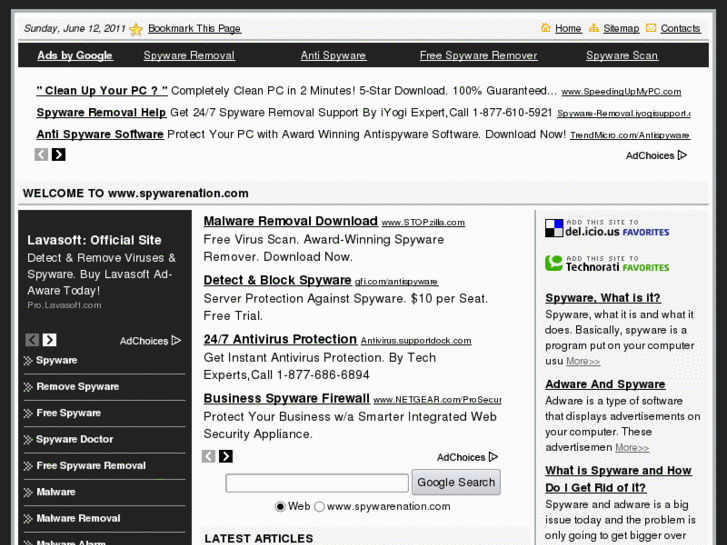Click the Technorati favorites icon
The height and width of the screenshot is (545, 727).
pos(554,263)
